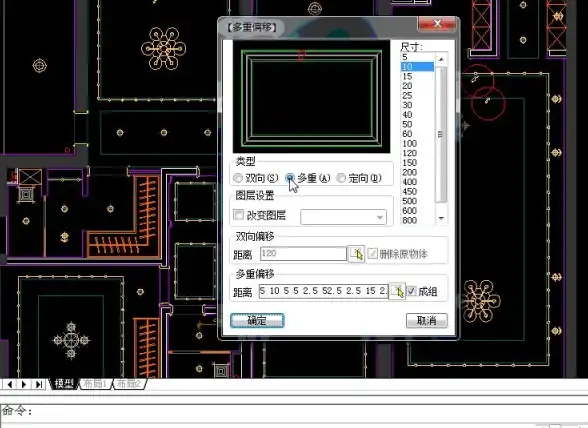Select the 多重(A) radio button
Viewport: 588px width, 428px height.
click(x=290, y=178)
